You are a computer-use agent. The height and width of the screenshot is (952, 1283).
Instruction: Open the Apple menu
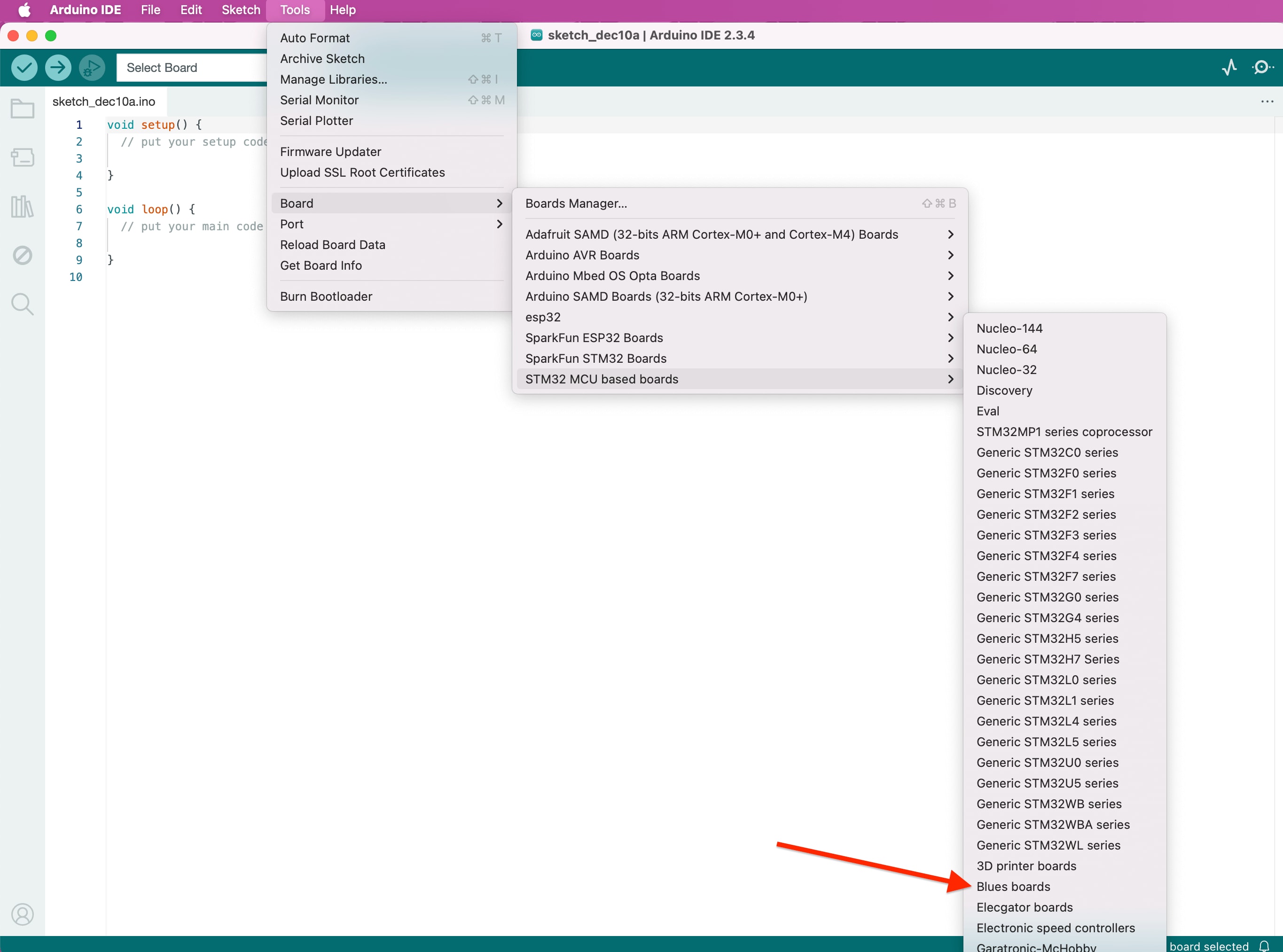(23, 10)
